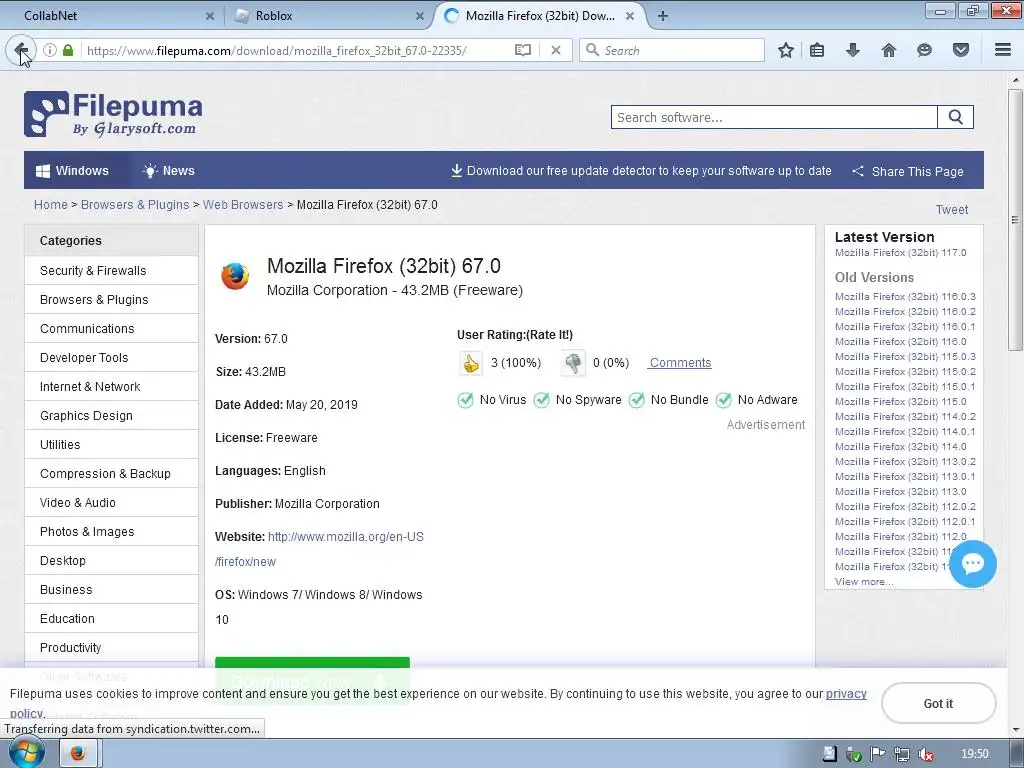Screen dimensions: 1024x768
Task: Click the Tweet link
Action: tap(952, 210)
